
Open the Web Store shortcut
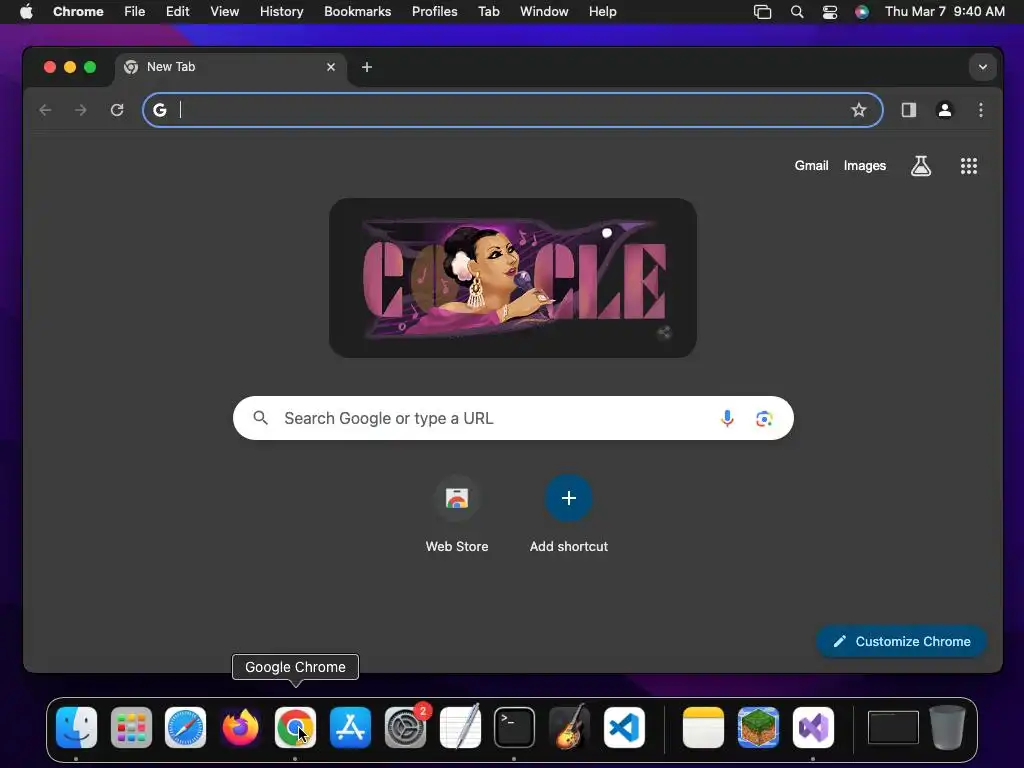tap(457, 516)
